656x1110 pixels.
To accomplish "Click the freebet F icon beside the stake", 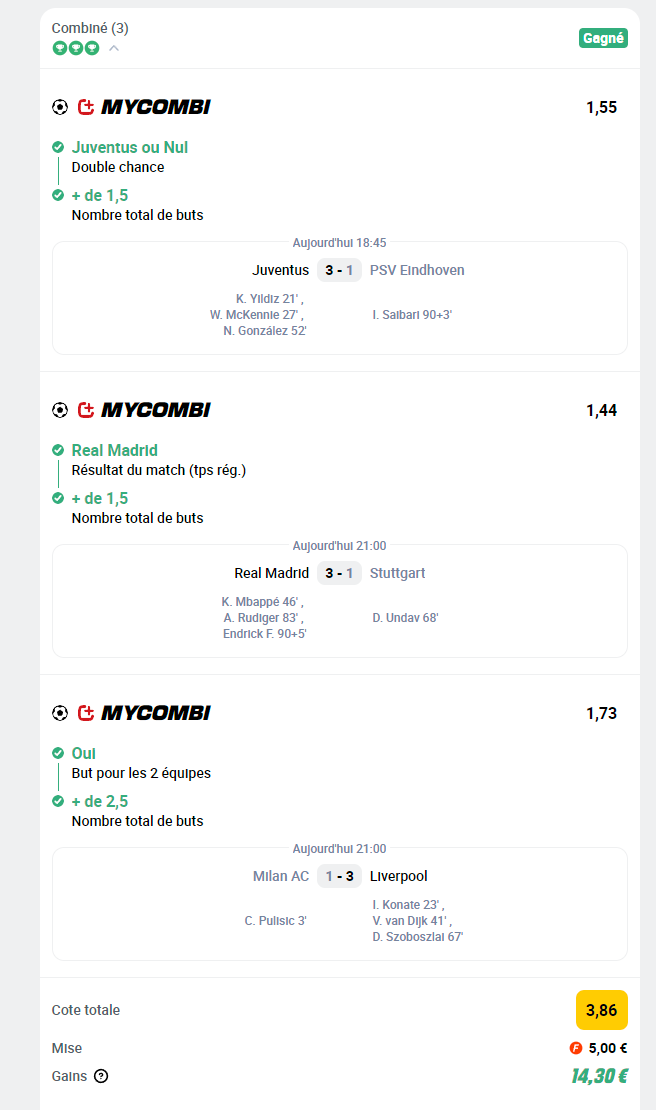I will (x=576, y=1048).
